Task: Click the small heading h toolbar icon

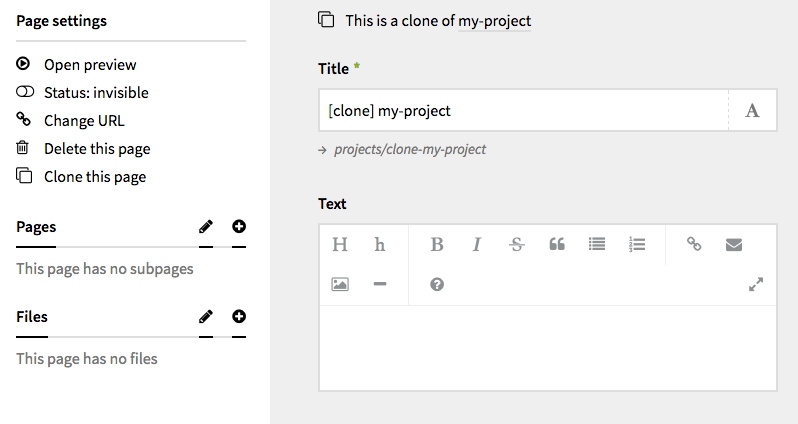Action: click(x=379, y=244)
